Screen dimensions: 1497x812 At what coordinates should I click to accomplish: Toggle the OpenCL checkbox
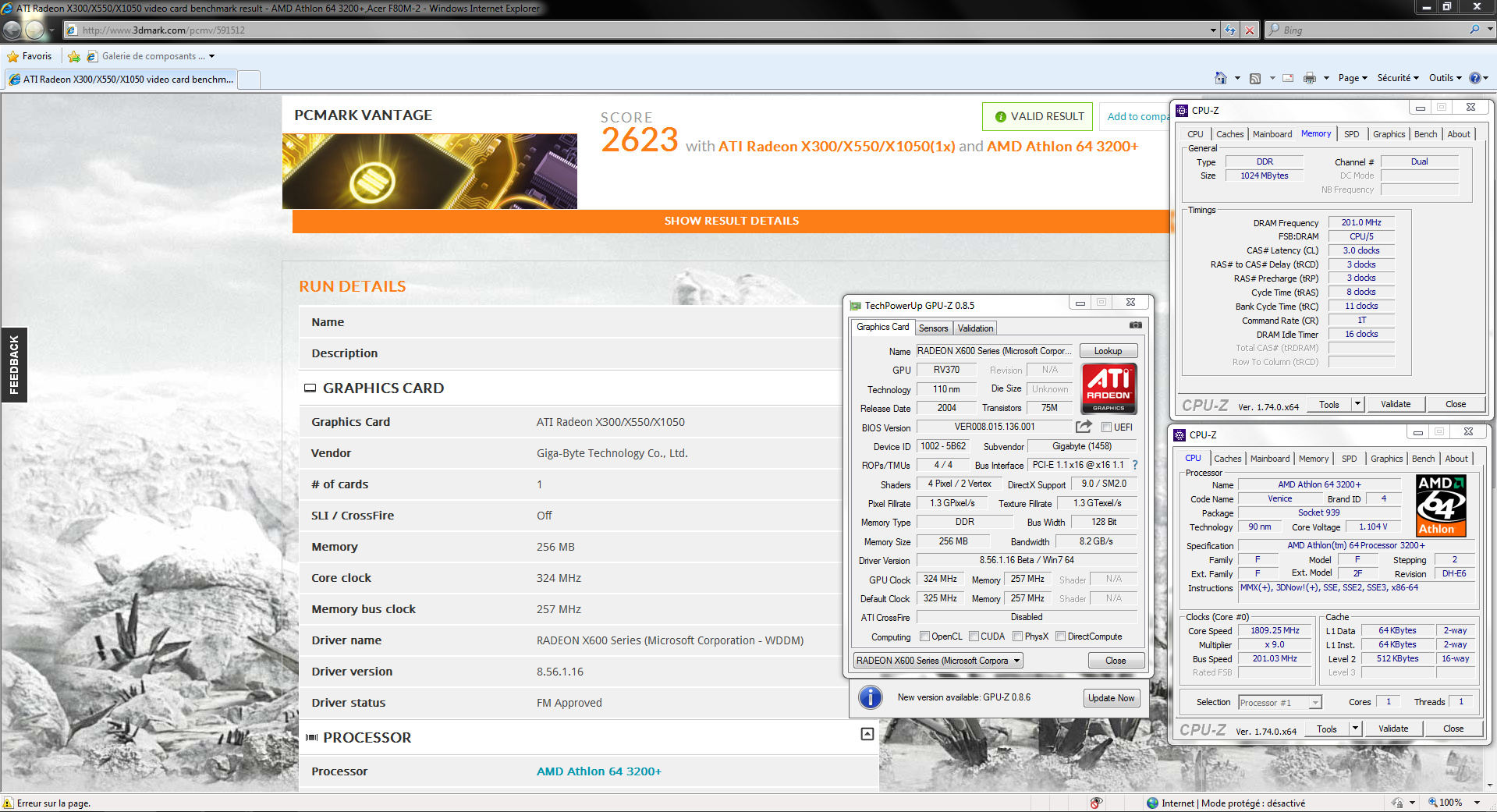[925, 636]
